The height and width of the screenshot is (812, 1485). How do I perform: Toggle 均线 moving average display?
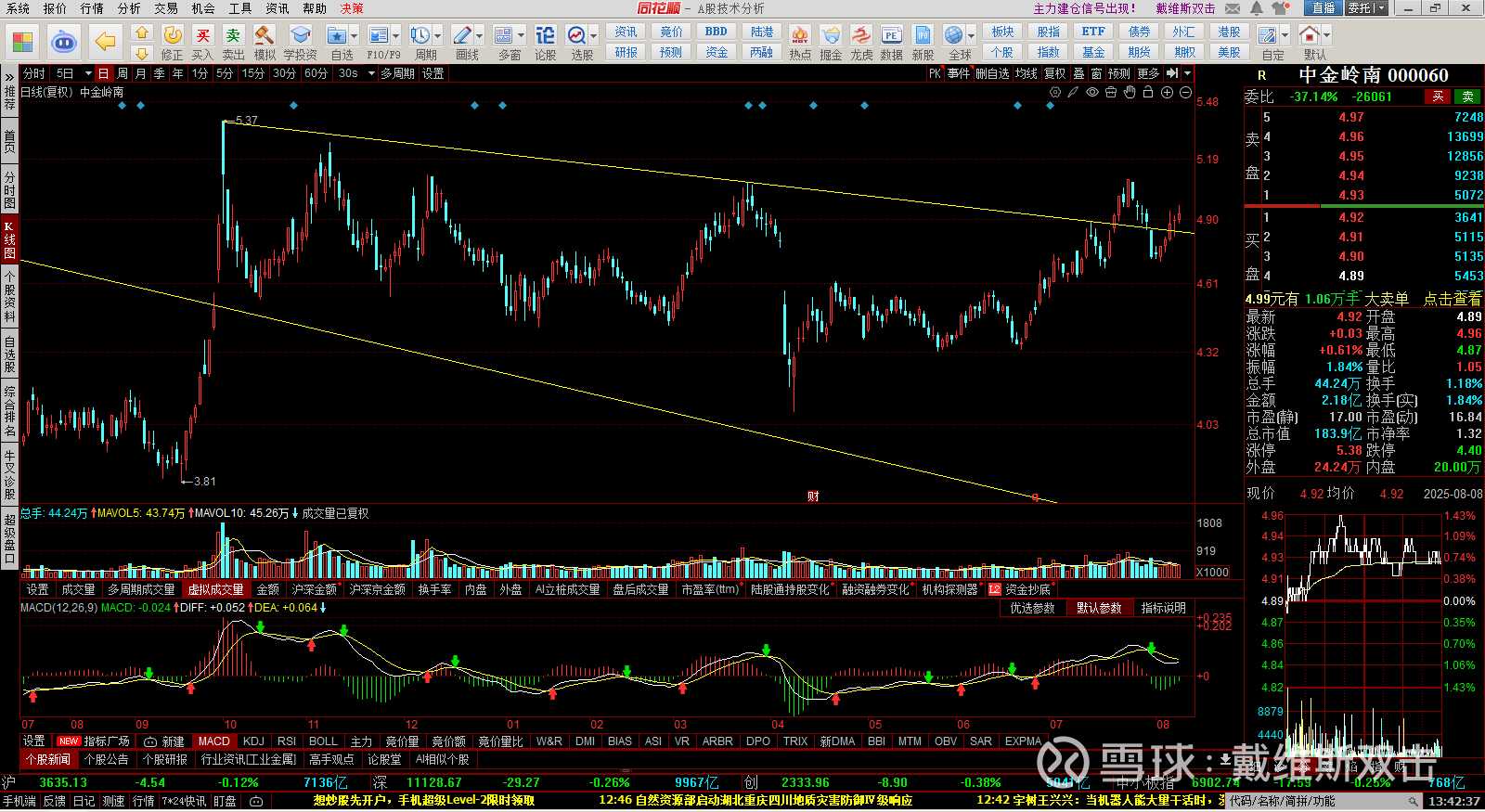[x=1026, y=73]
